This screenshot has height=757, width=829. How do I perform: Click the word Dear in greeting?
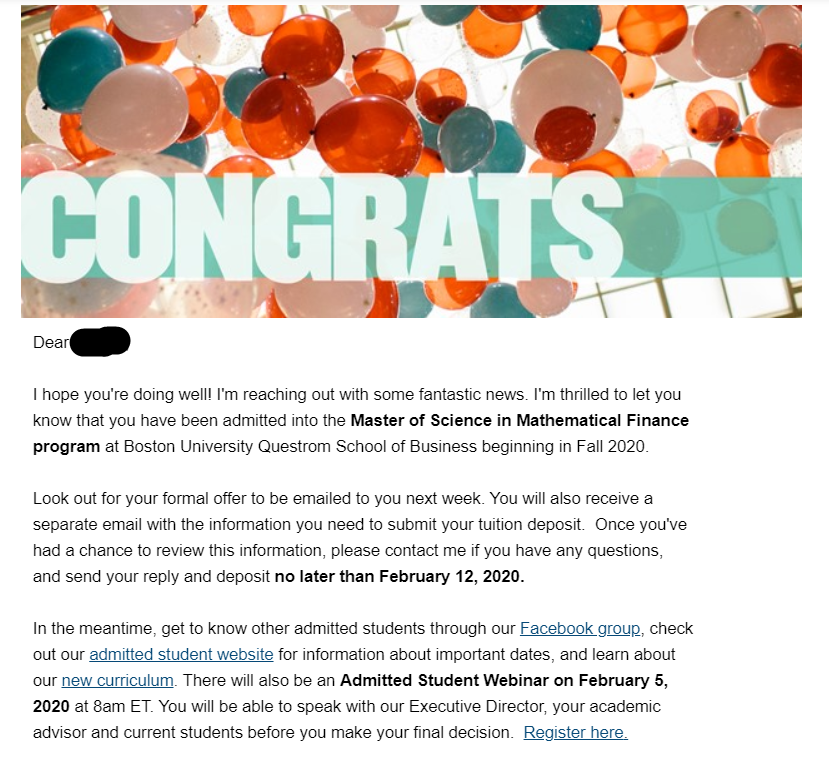[51, 343]
